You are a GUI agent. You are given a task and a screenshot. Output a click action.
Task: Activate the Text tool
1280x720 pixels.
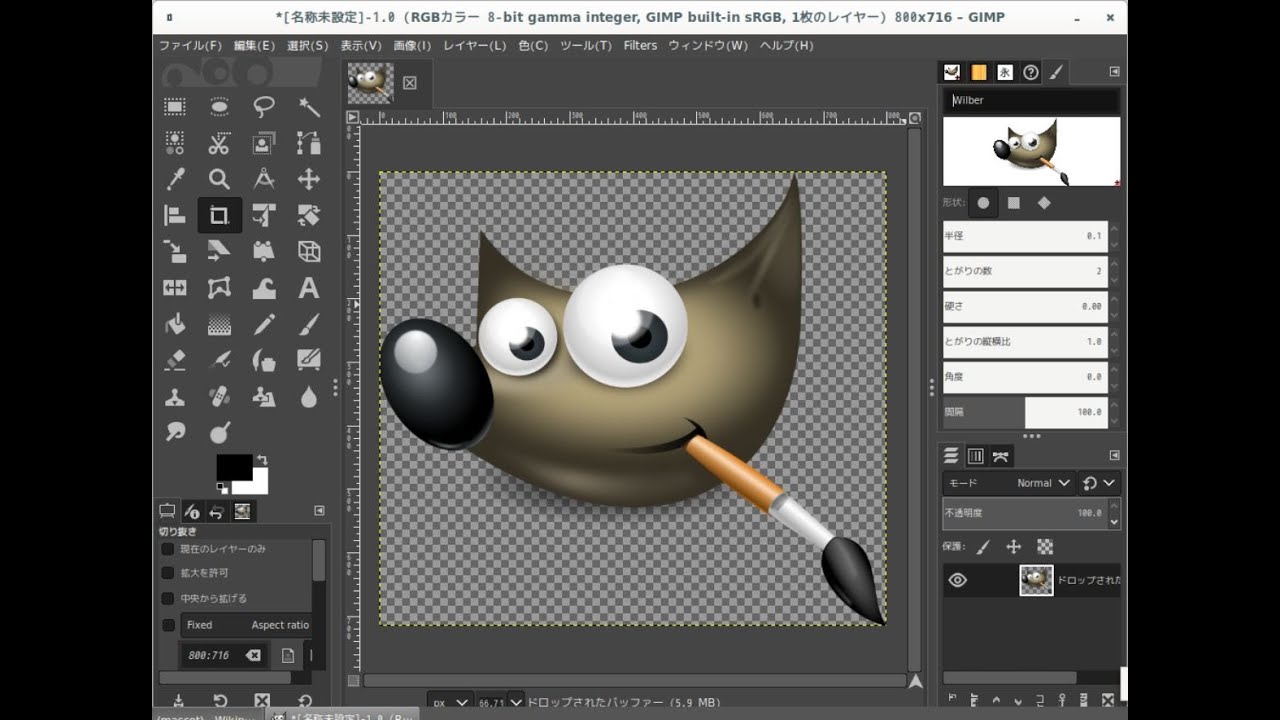(309, 288)
